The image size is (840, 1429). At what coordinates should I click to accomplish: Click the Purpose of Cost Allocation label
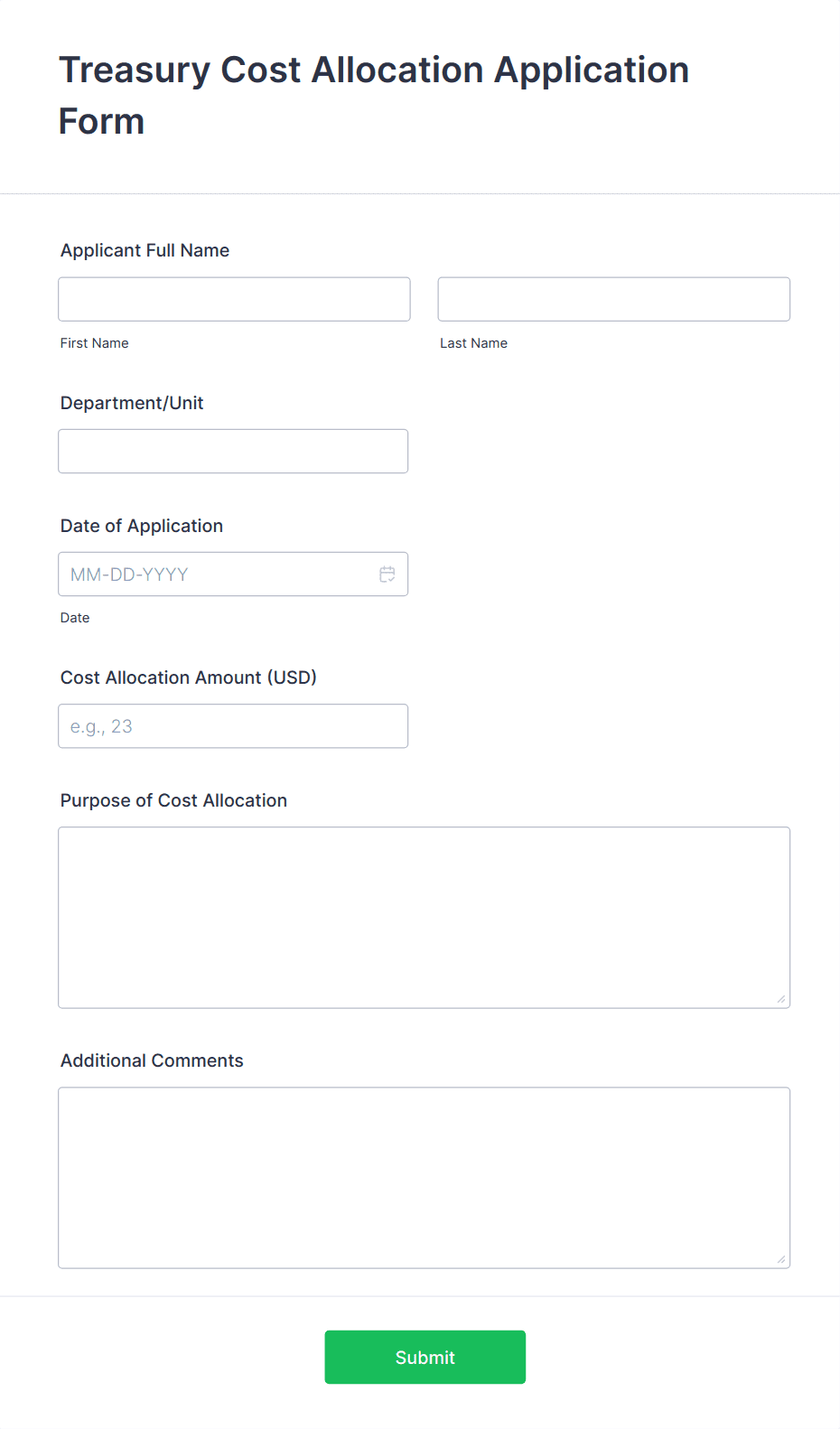pos(173,800)
